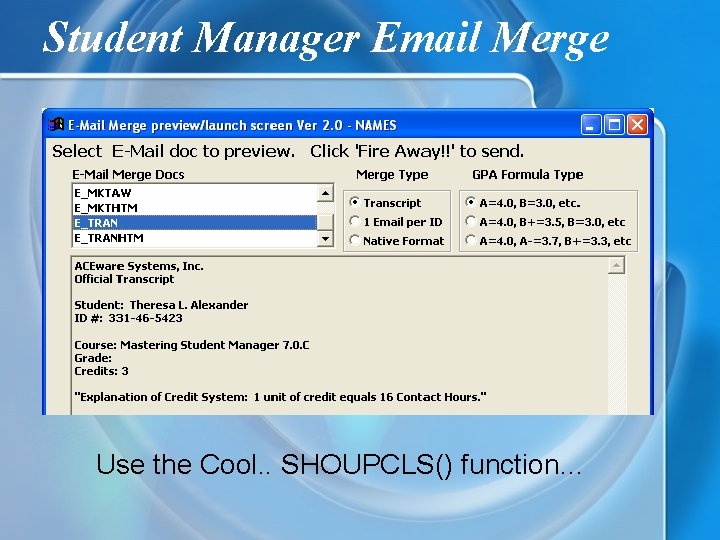Click the docs list scroll up arrow
This screenshot has height=540, width=720.
coord(325,193)
